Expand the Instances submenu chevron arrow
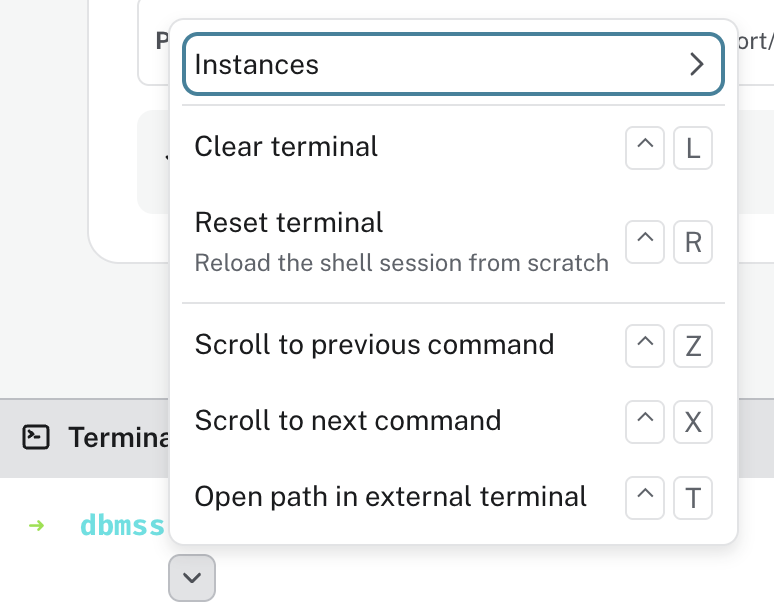The width and height of the screenshot is (774, 614). (697, 64)
